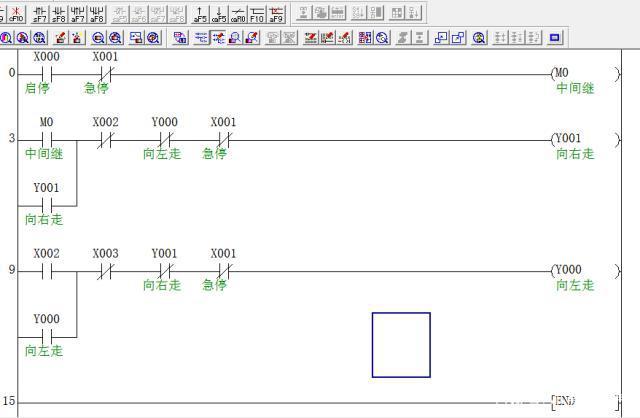Click the Y001 parallel self-holding contact
640x418 pixels.
[x=46, y=204]
